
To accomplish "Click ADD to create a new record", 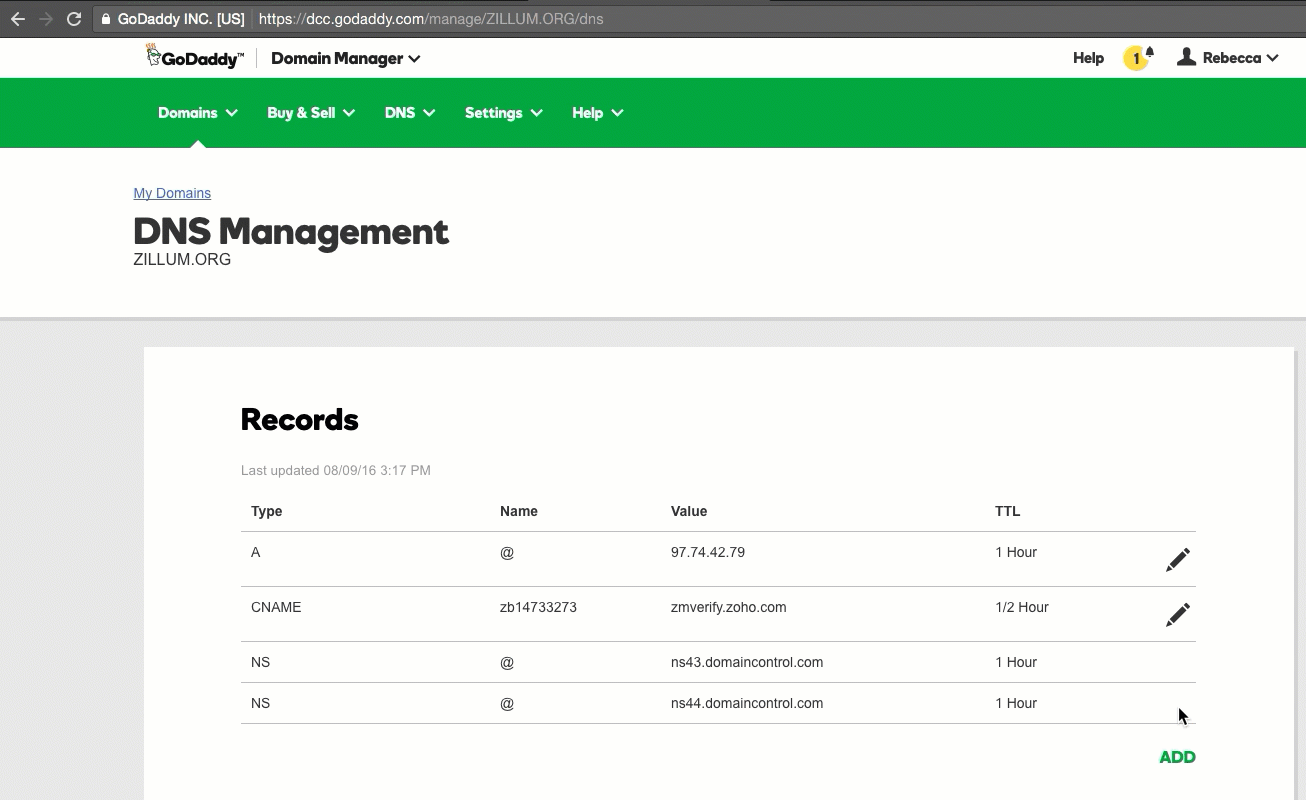I will pos(1176,757).
